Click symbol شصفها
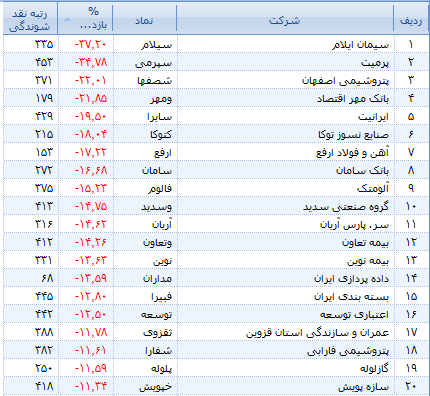 tap(155, 81)
